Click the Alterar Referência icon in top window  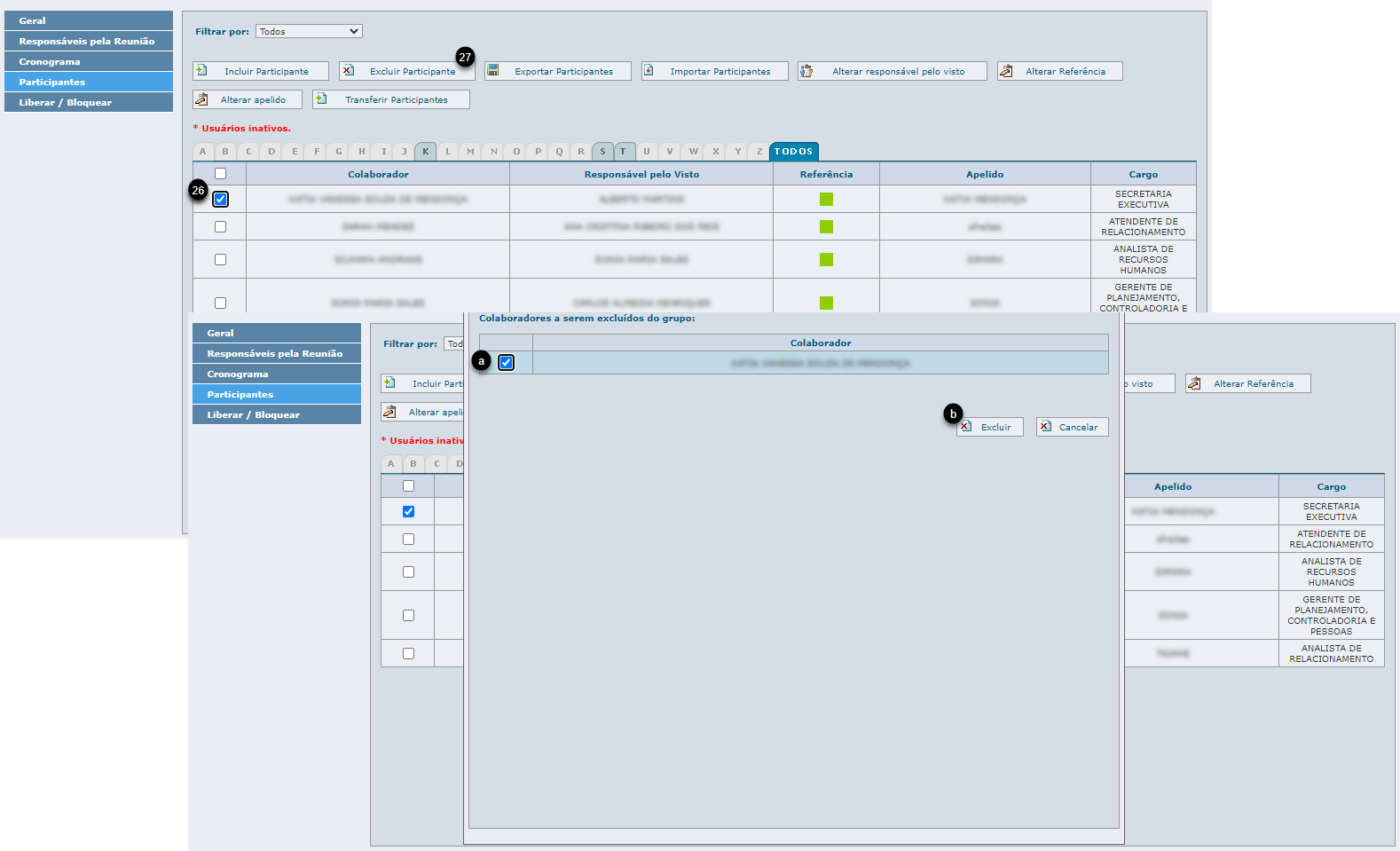click(1006, 71)
